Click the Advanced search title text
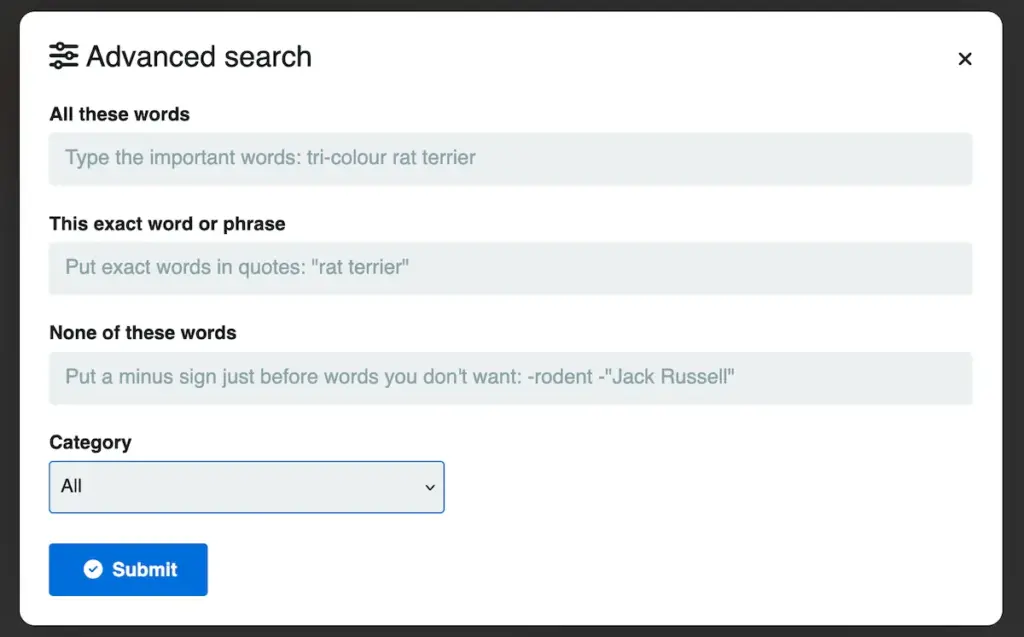 click(199, 56)
